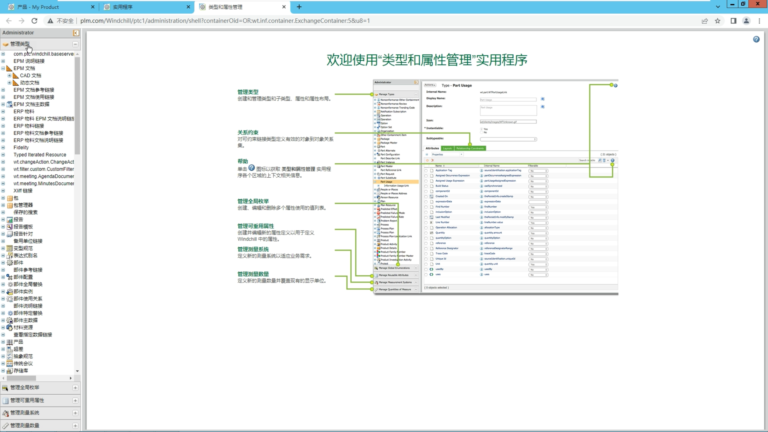Click the 部件主数据 icon
The width and height of the screenshot is (768, 432).
(9, 320)
